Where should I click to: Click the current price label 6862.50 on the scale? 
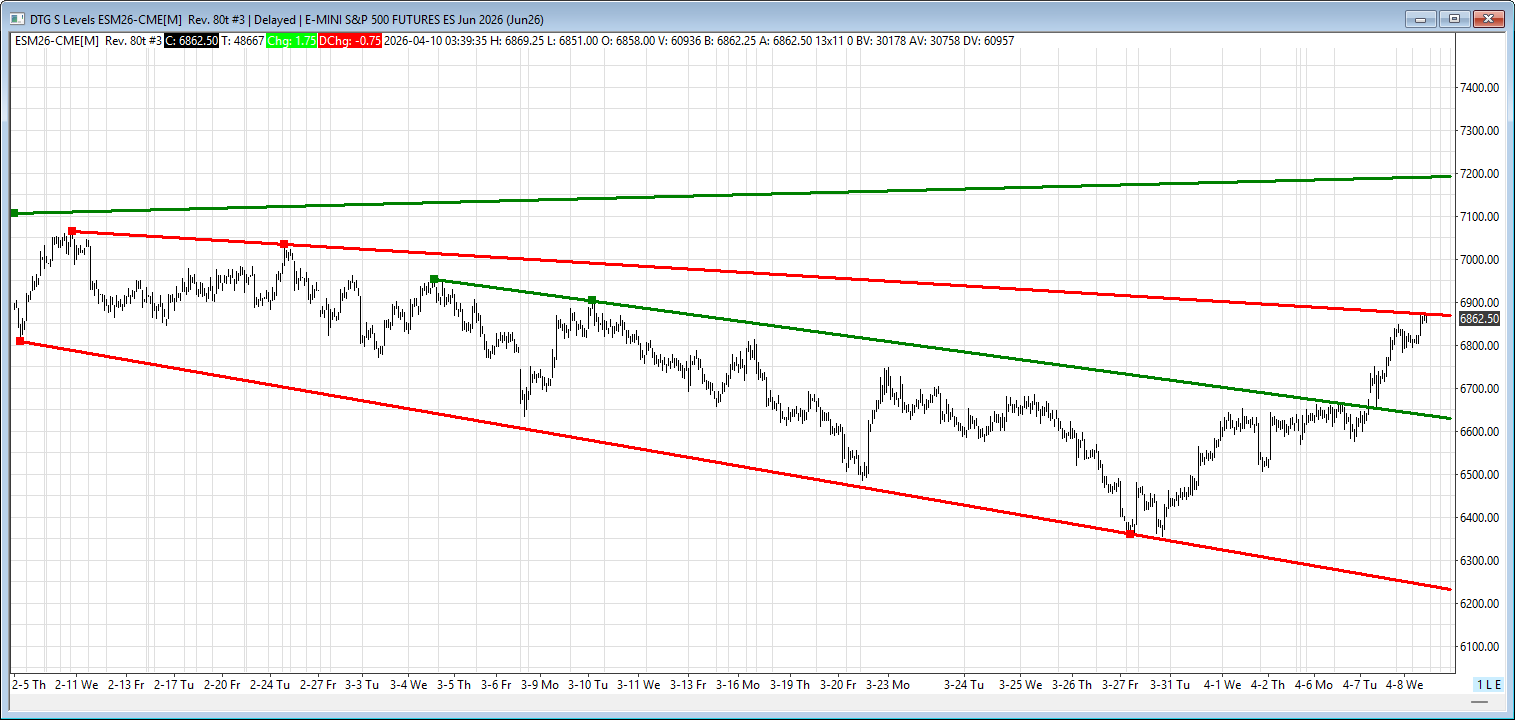(1479, 319)
